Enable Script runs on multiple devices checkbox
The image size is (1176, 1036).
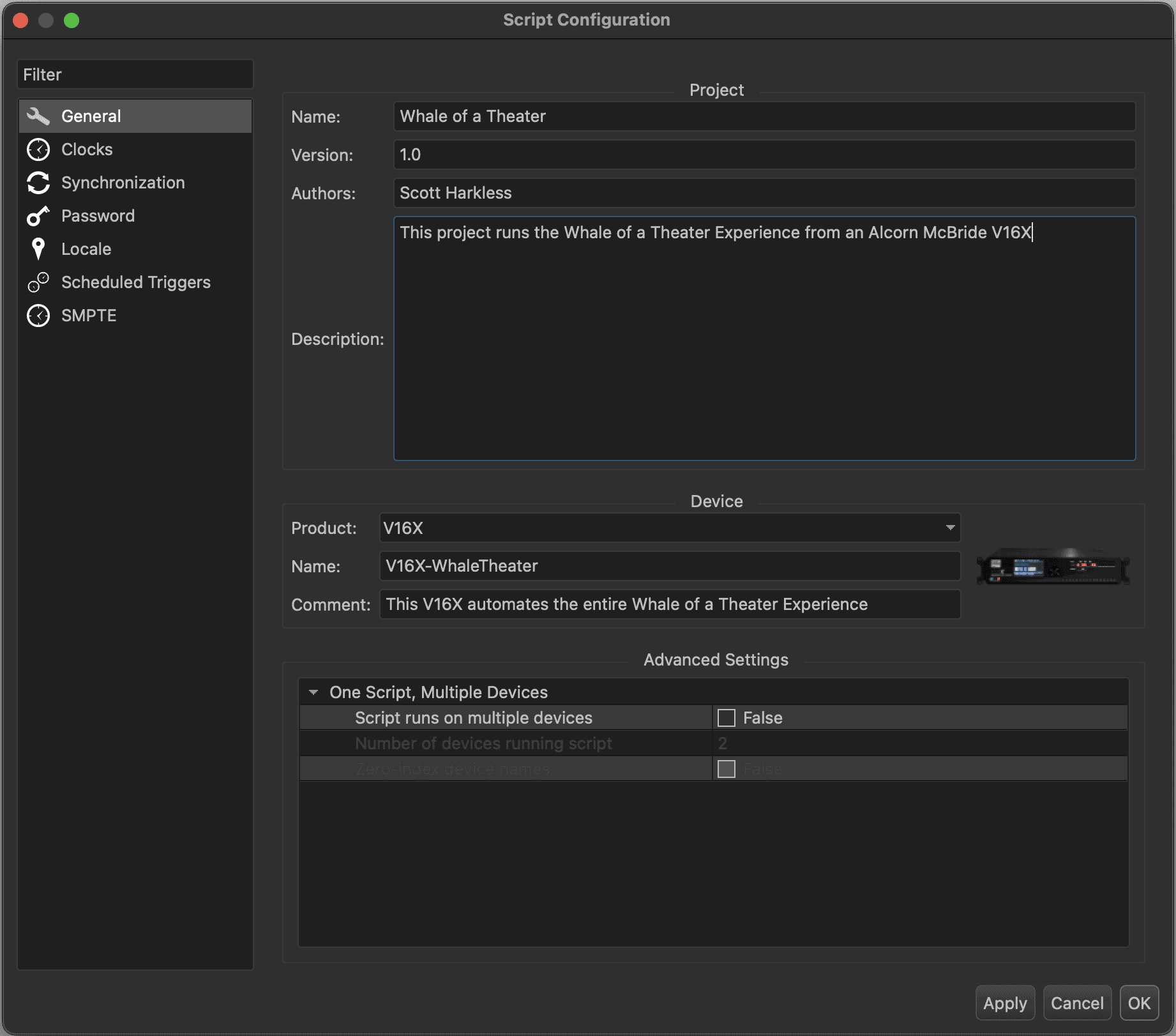tap(727, 718)
